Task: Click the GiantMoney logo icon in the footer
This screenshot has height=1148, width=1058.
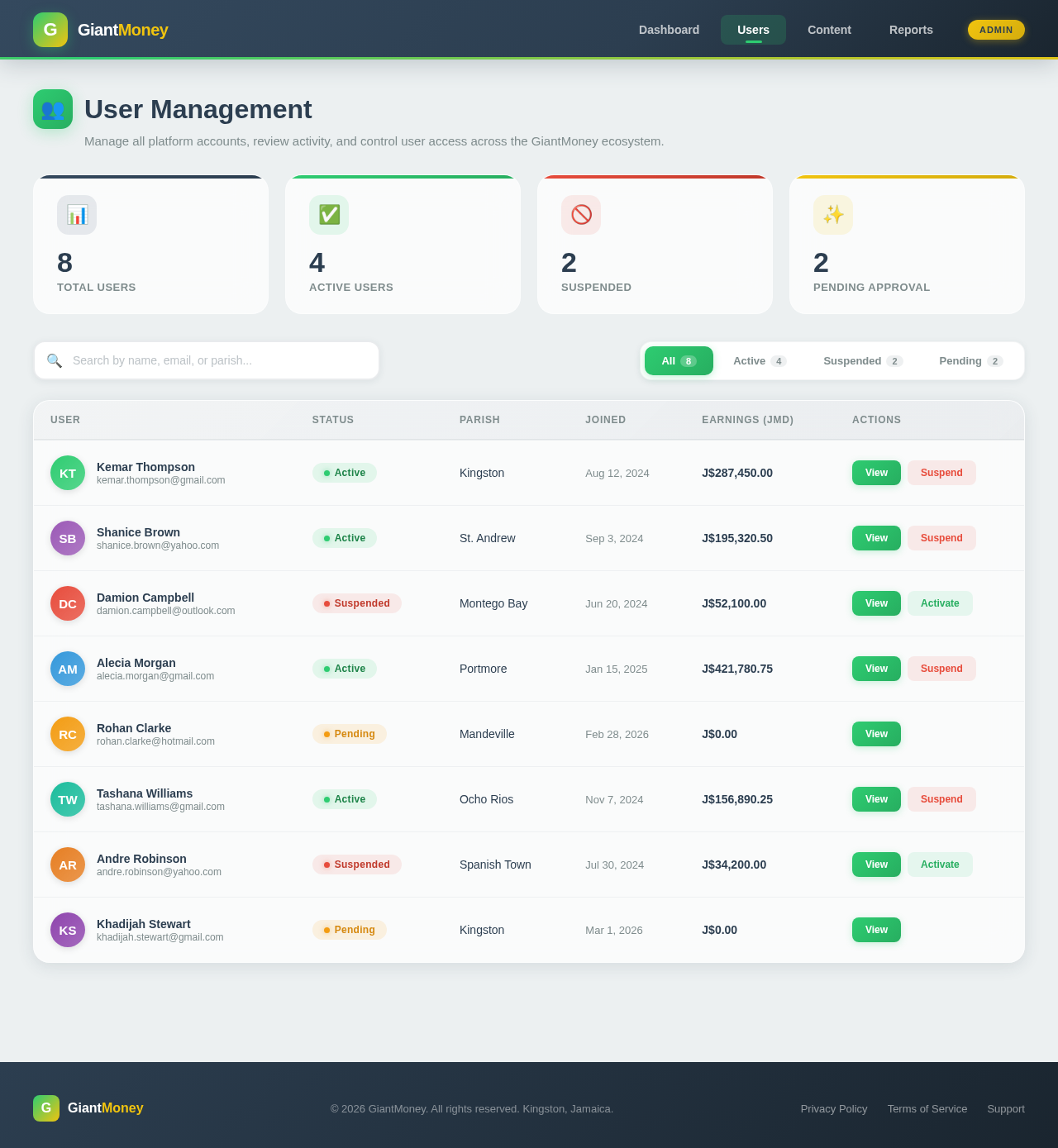Action: (46, 1108)
